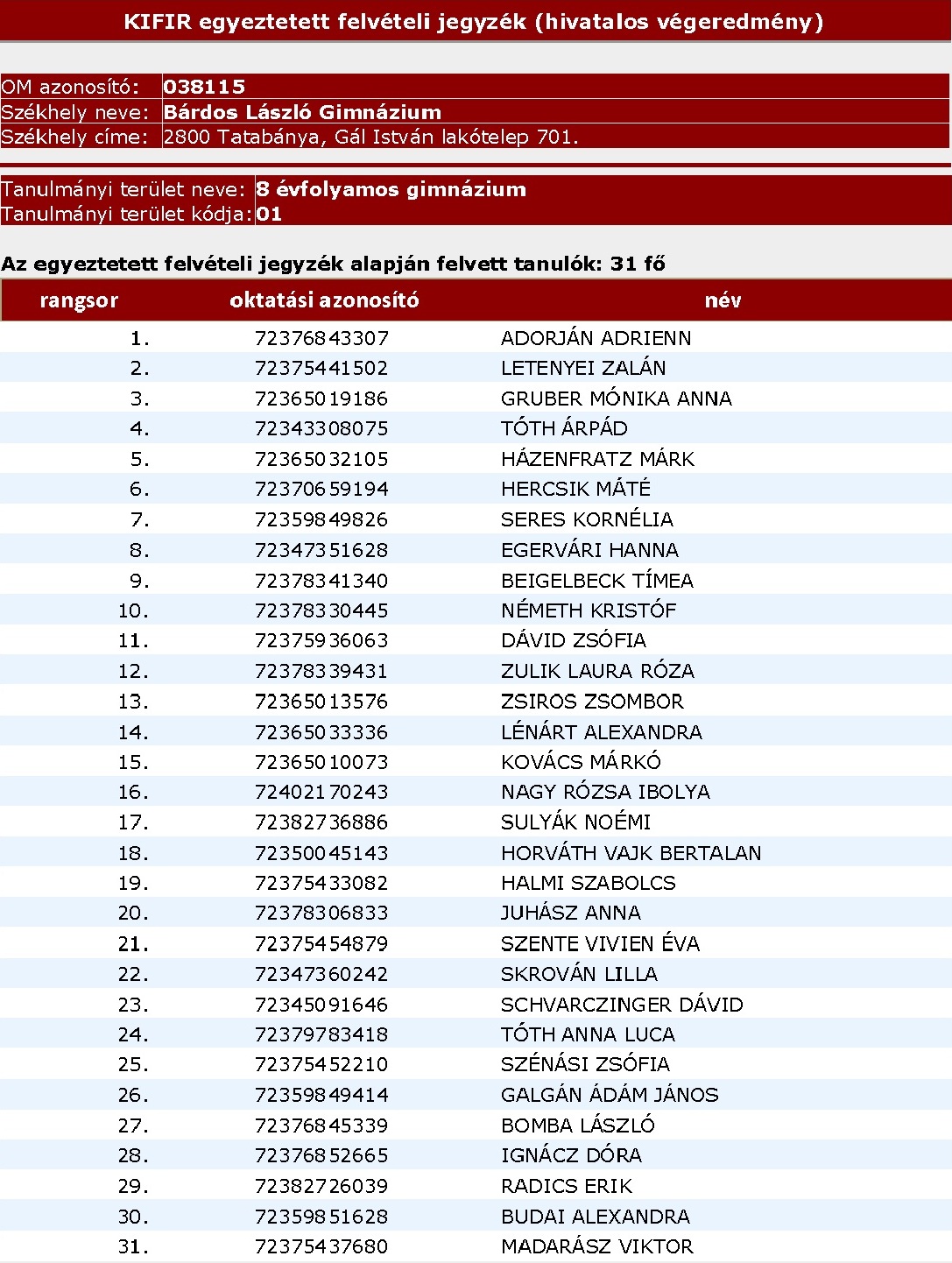Click the name GALGÁN ÁDÁM JÁNOS
This screenshot has width=952, height=1263.
[609, 1095]
